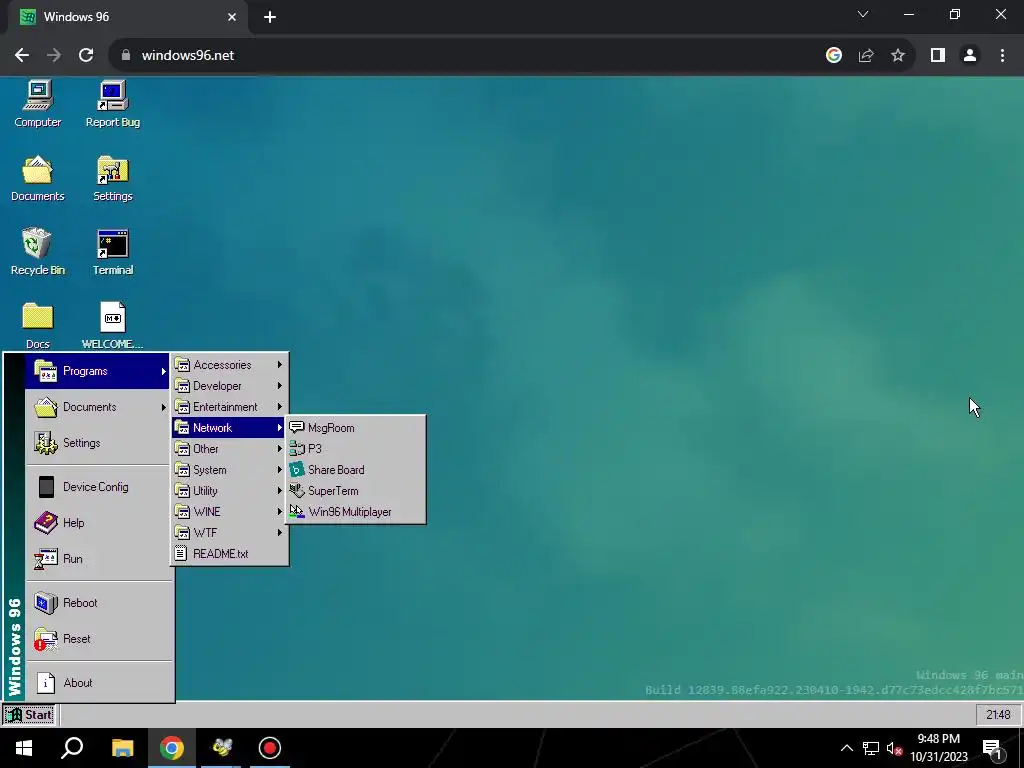Select Settings in the Start menu
The image size is (1024, 768).
tap(99, 443)
